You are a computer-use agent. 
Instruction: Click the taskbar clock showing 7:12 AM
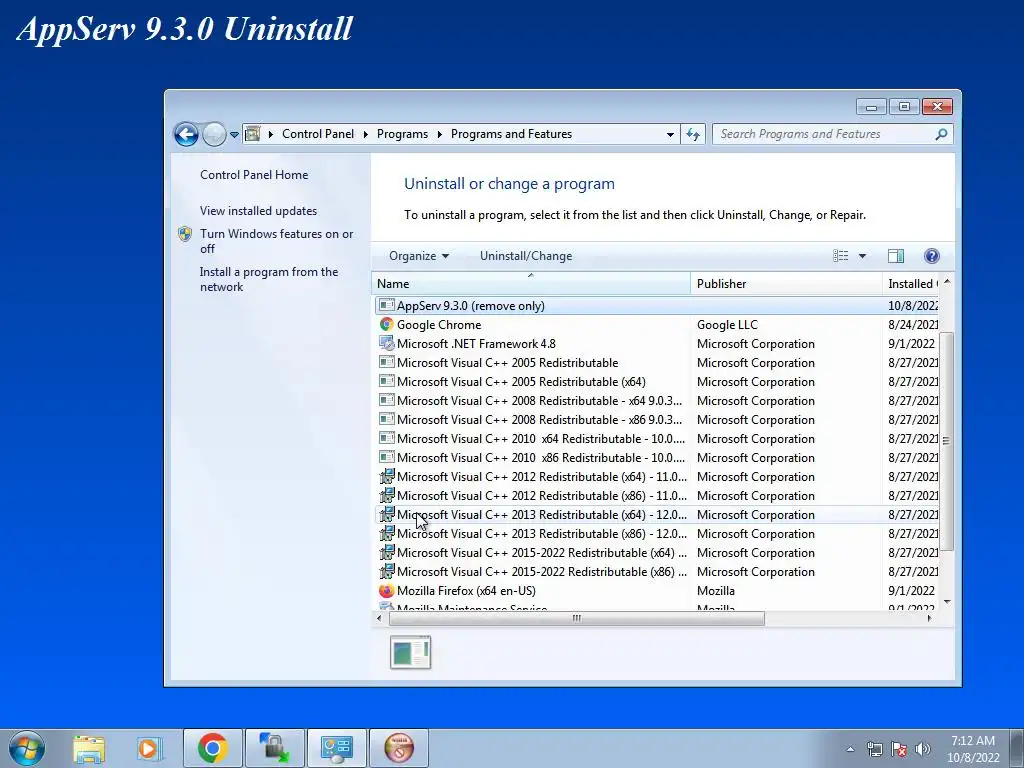pyautogui.click(x=973, y=749)
